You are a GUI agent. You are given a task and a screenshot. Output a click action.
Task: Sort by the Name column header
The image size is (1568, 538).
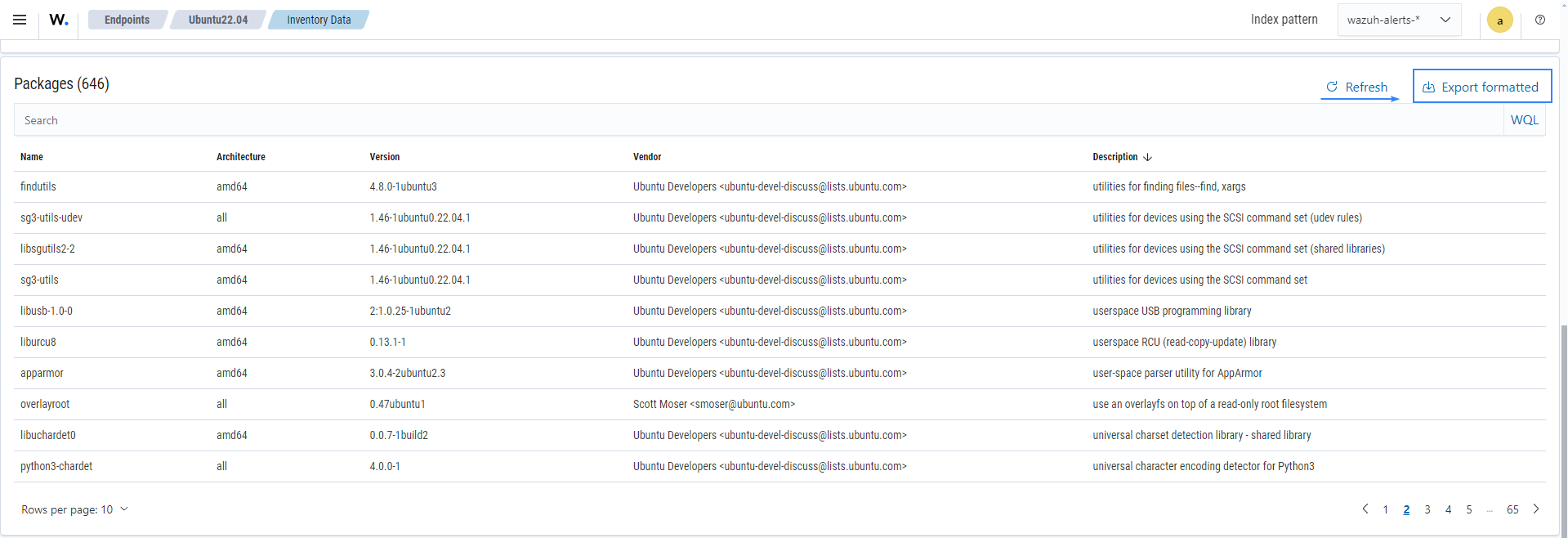[32, 157]
